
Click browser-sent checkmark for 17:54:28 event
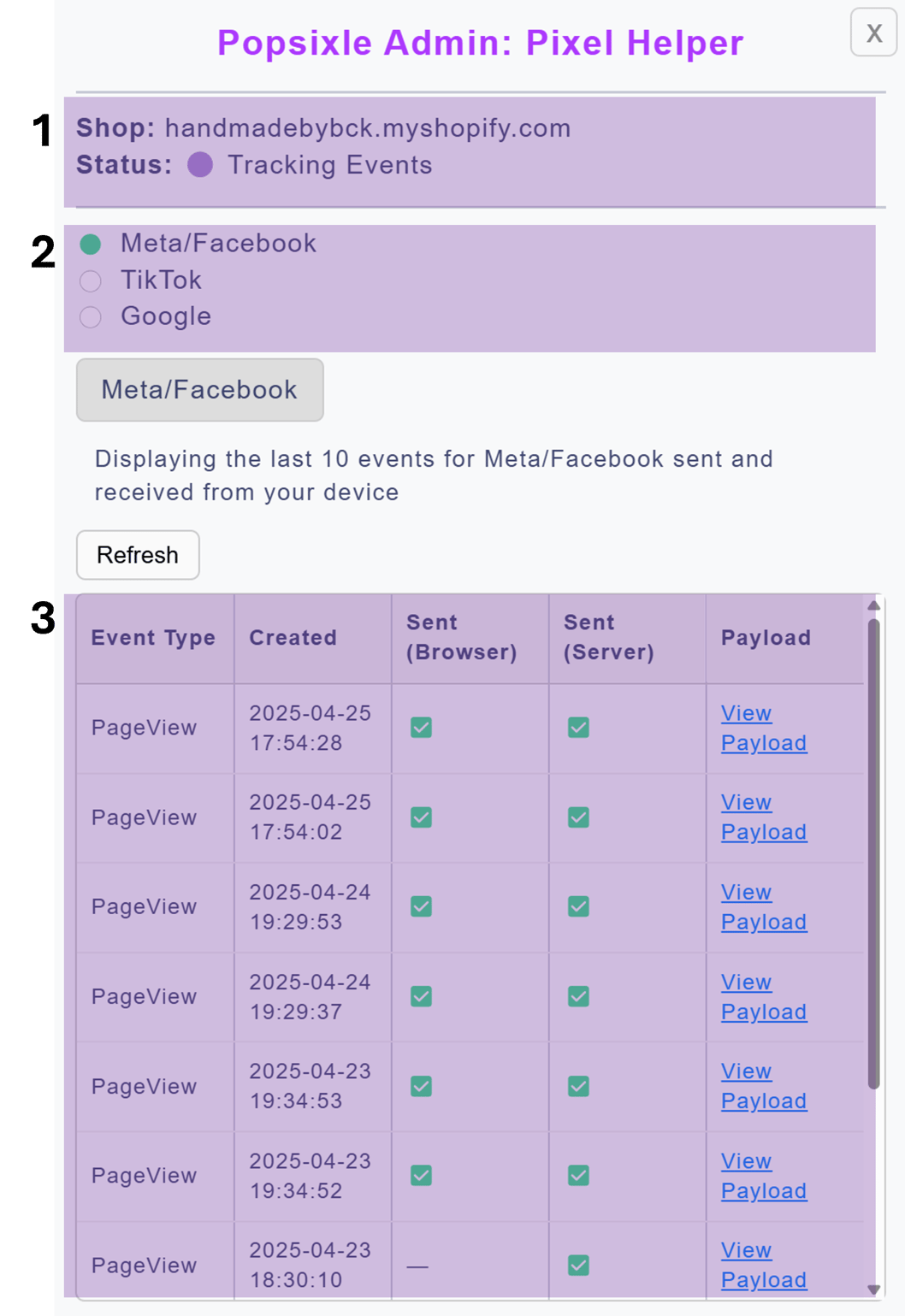point(421,728)
